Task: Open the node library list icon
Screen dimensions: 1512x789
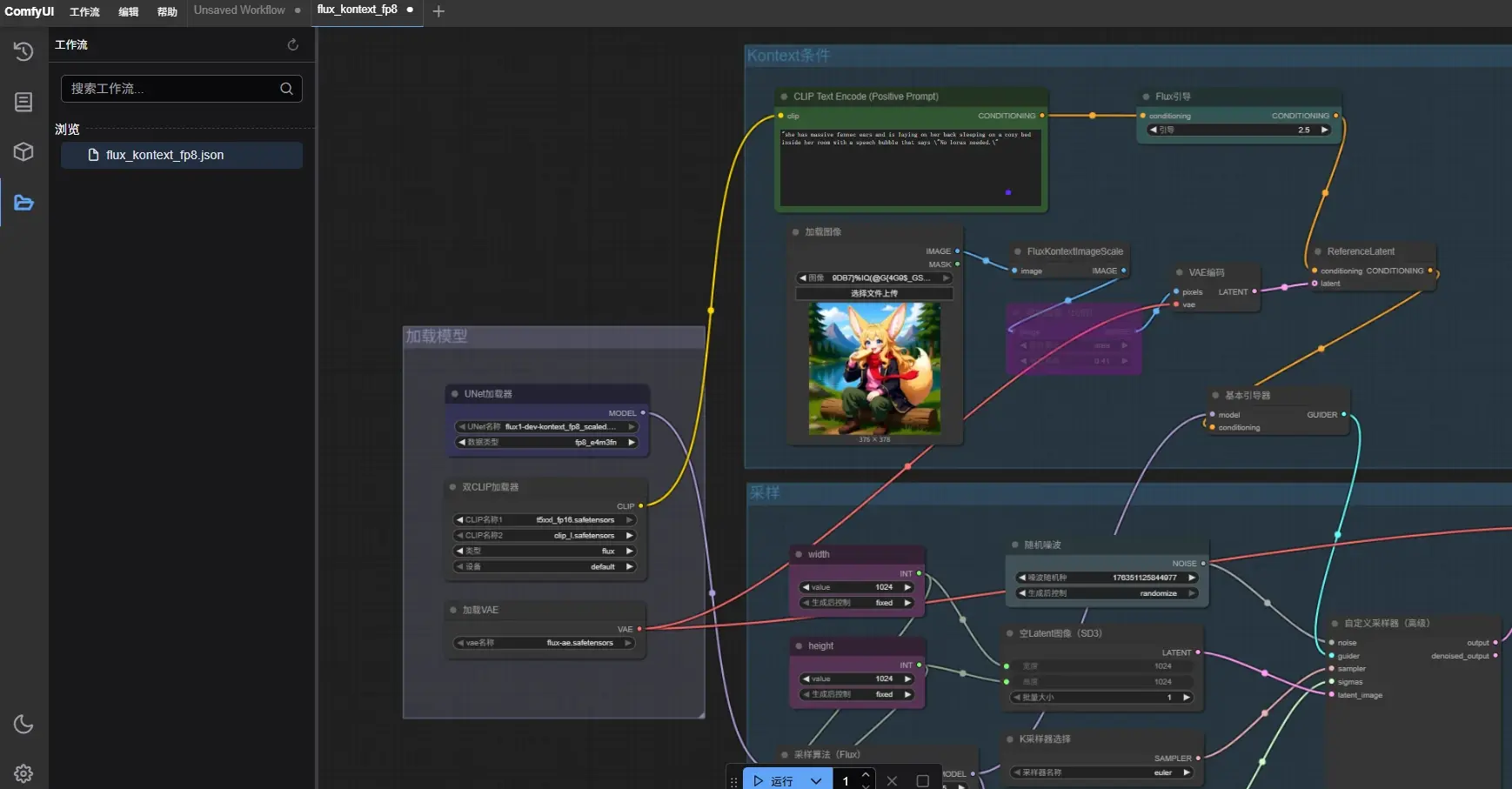Action: (x=23, y=102)
